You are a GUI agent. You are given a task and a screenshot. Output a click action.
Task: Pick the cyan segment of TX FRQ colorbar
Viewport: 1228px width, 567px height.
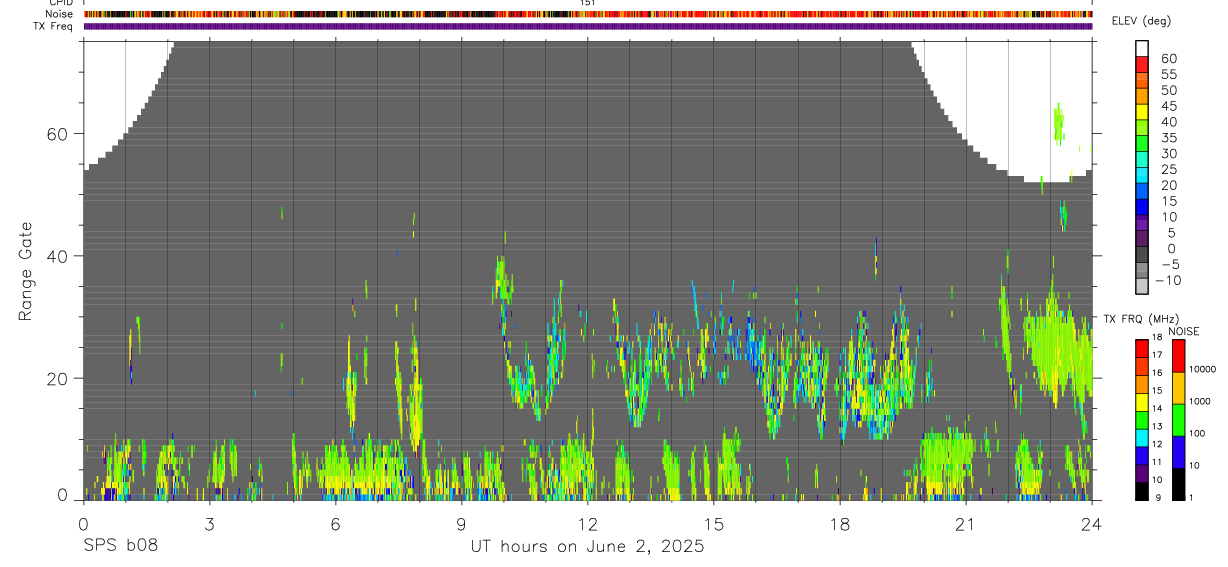click(x=1141, y=438)
